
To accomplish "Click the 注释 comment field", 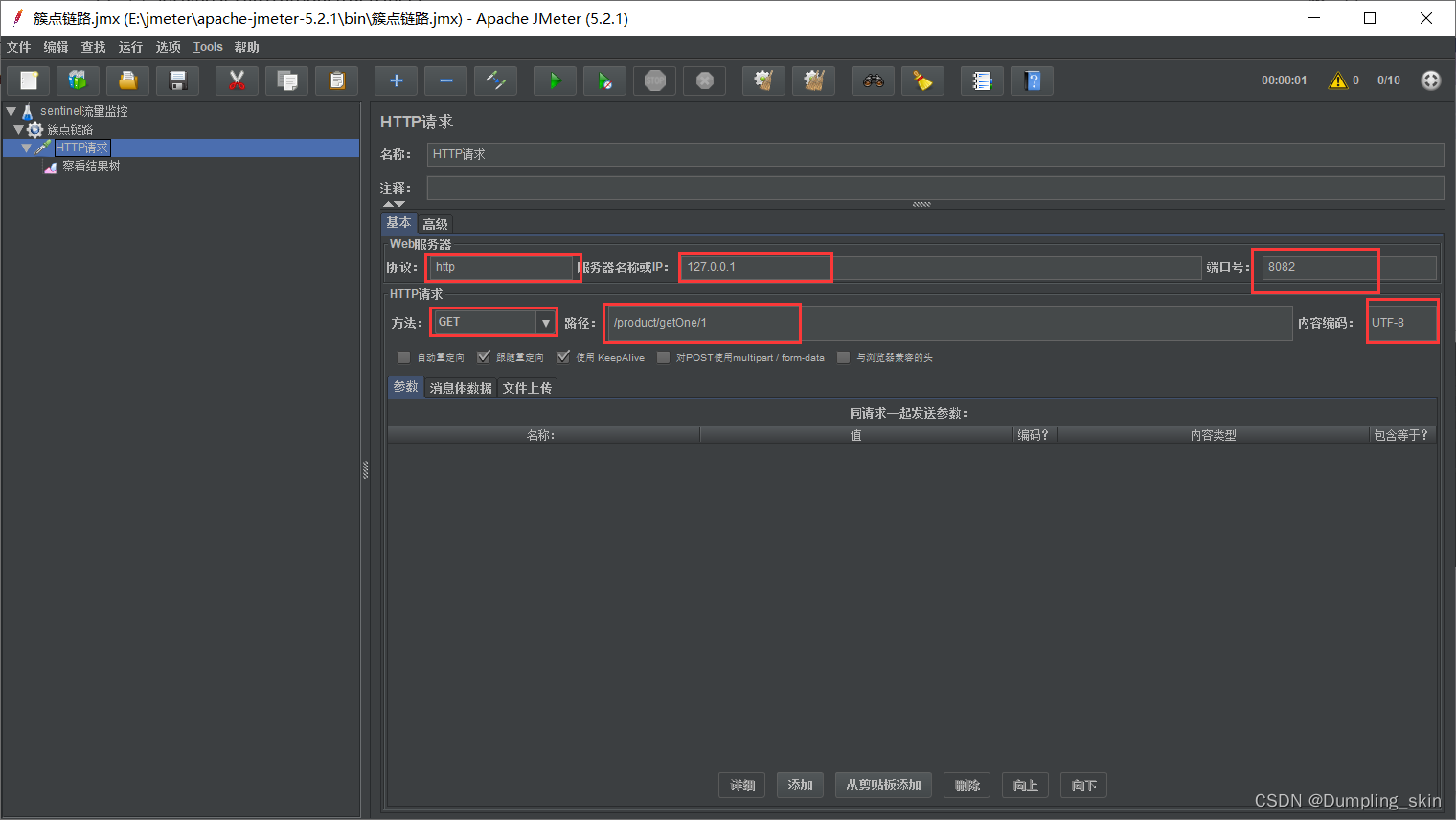I will [x=935, y=188].
